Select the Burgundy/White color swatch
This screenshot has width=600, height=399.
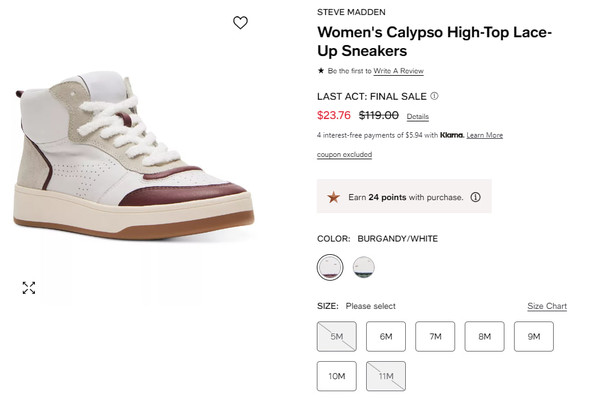pos(330,267)
